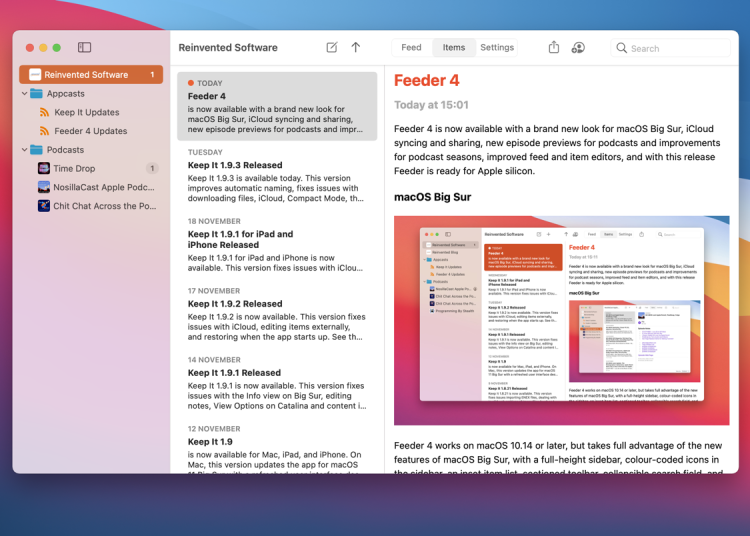The height and width of the screenshot is (536, 750).
Task: Select the Reinvented Software feed
Action: tap(86, 75)
